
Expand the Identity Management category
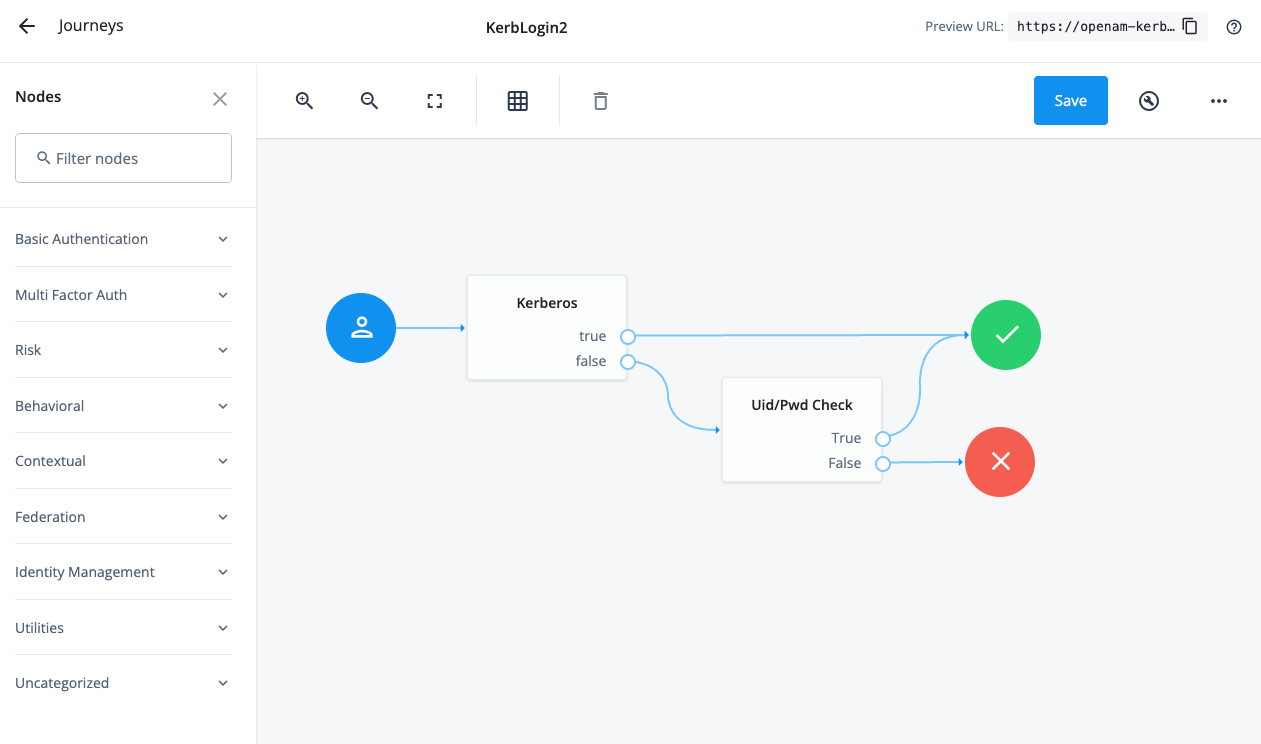point(123,572)
